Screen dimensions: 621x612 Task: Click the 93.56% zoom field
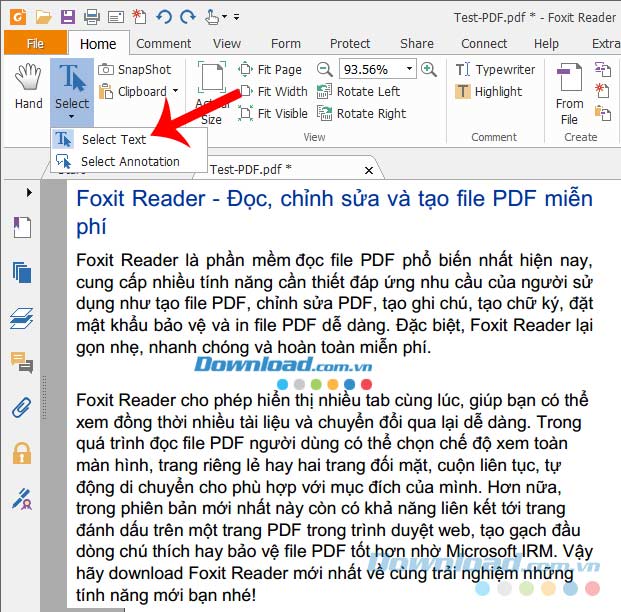(371, 70)
